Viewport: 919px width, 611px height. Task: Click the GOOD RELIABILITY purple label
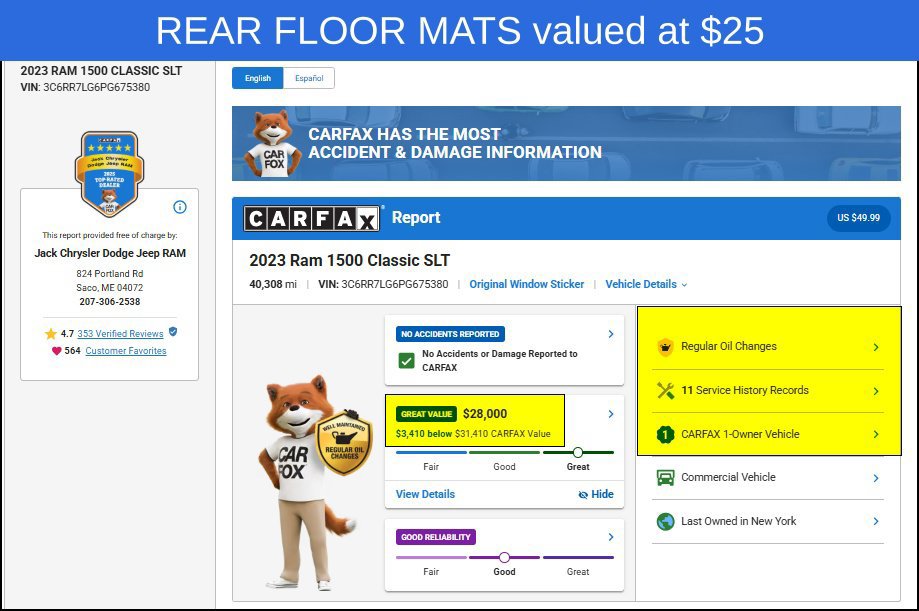pos(435,537)
